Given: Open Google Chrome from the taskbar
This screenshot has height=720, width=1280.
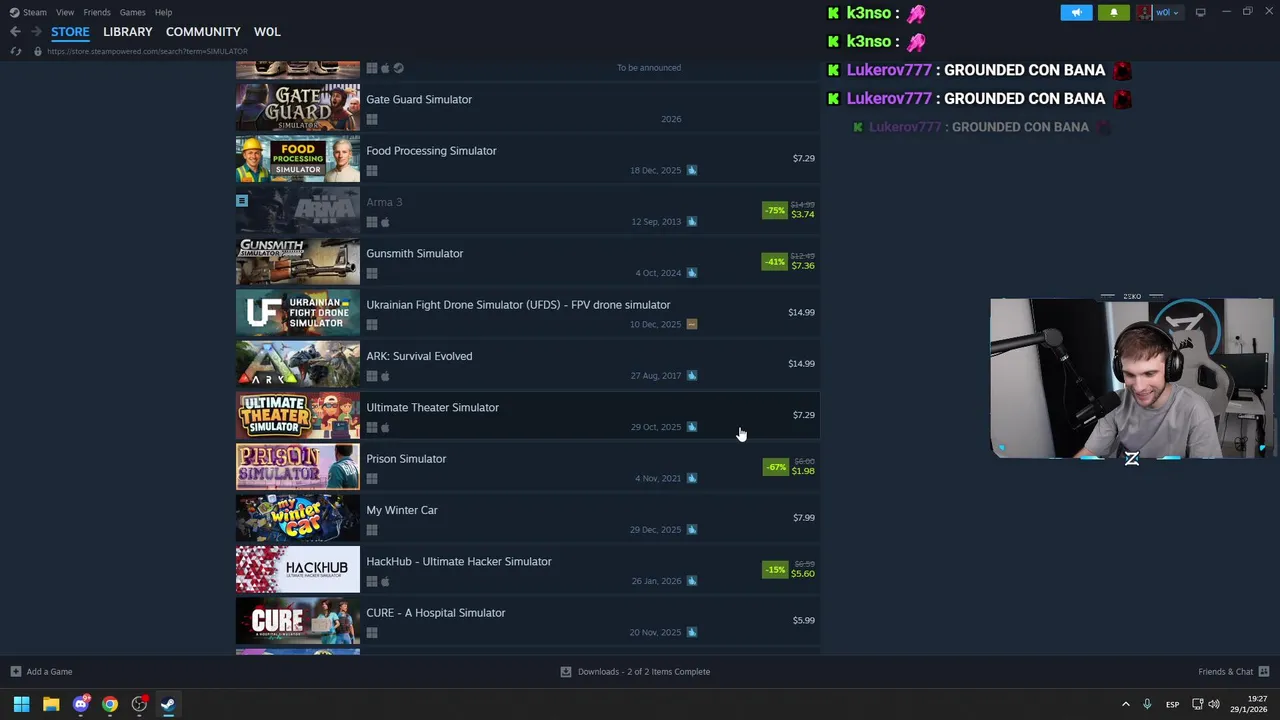Looking at the screenshot, I should click(x=110, y=704).
